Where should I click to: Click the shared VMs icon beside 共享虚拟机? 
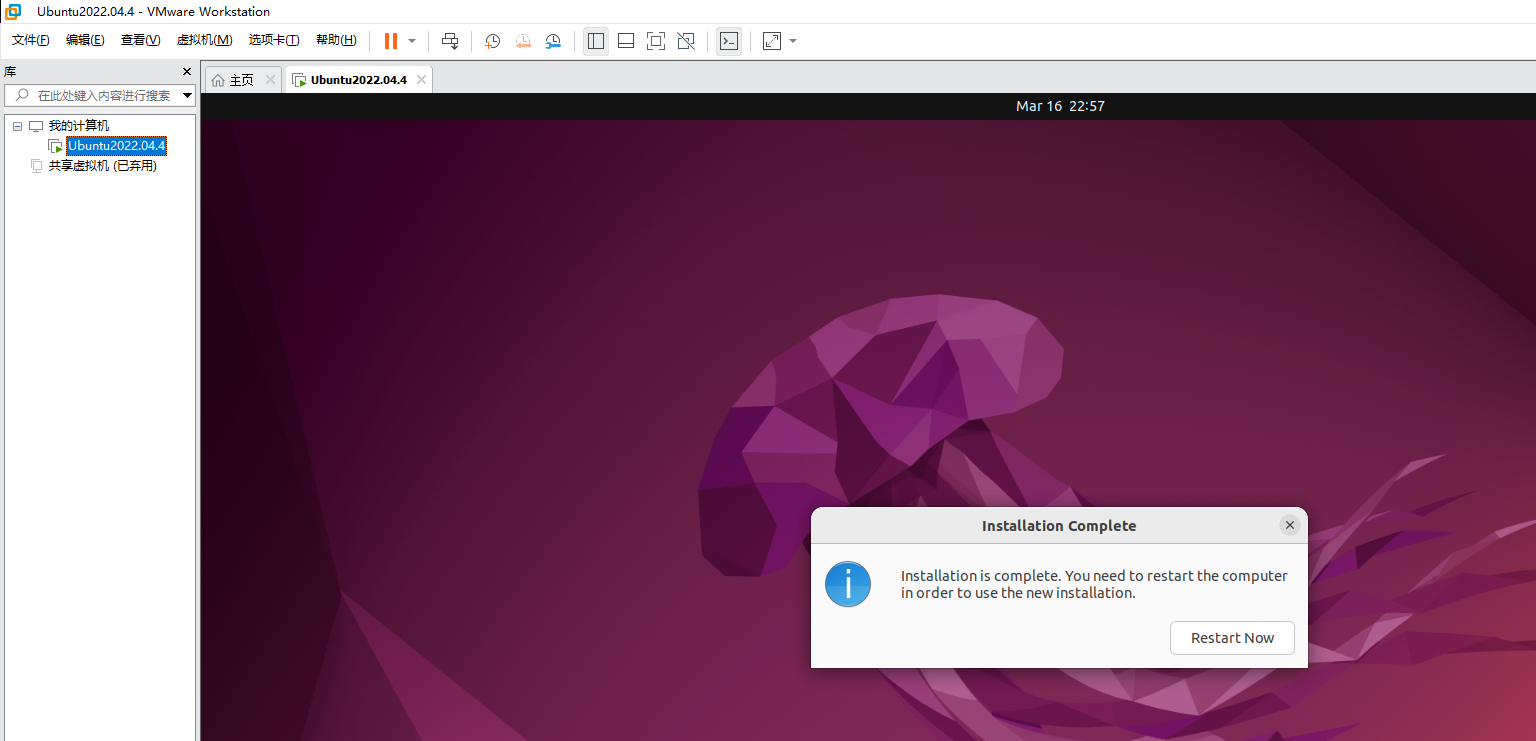coord(36,166)
